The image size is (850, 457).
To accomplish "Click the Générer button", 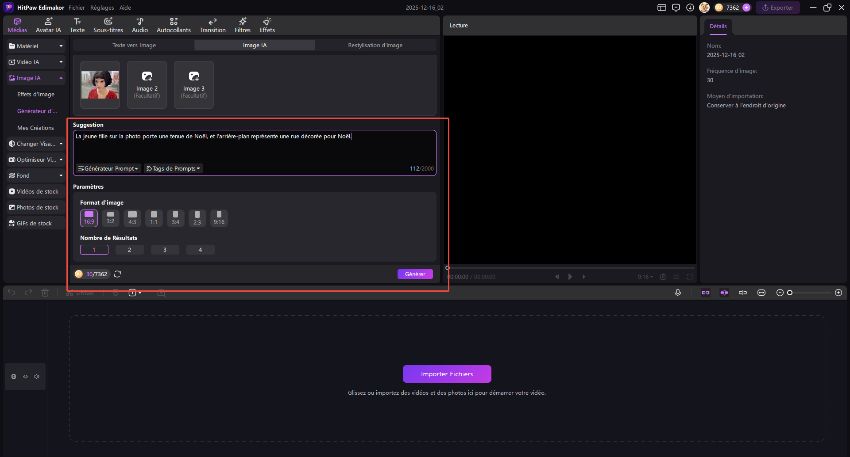I will (415, 274).
